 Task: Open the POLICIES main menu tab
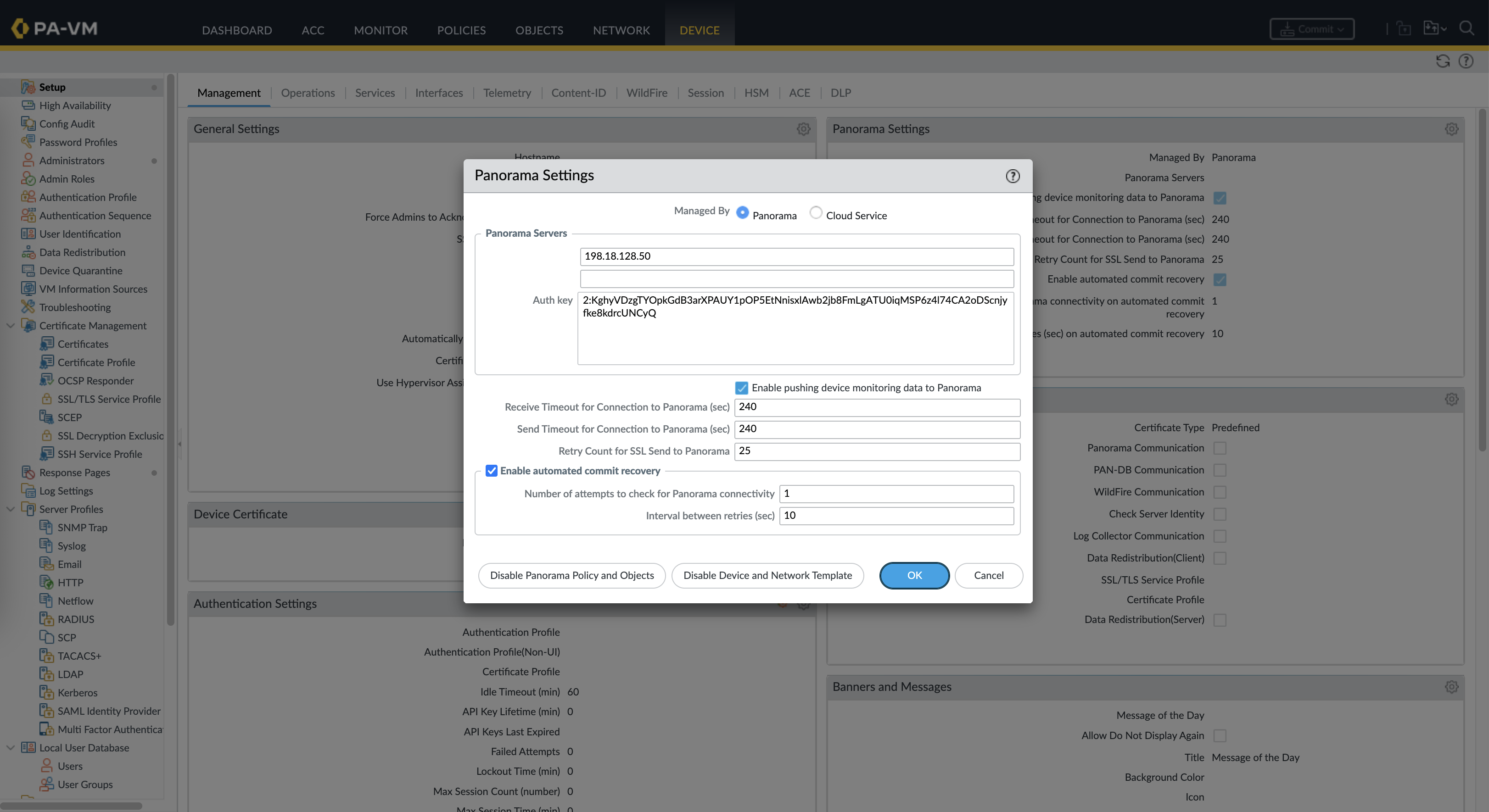click(461, 30)
